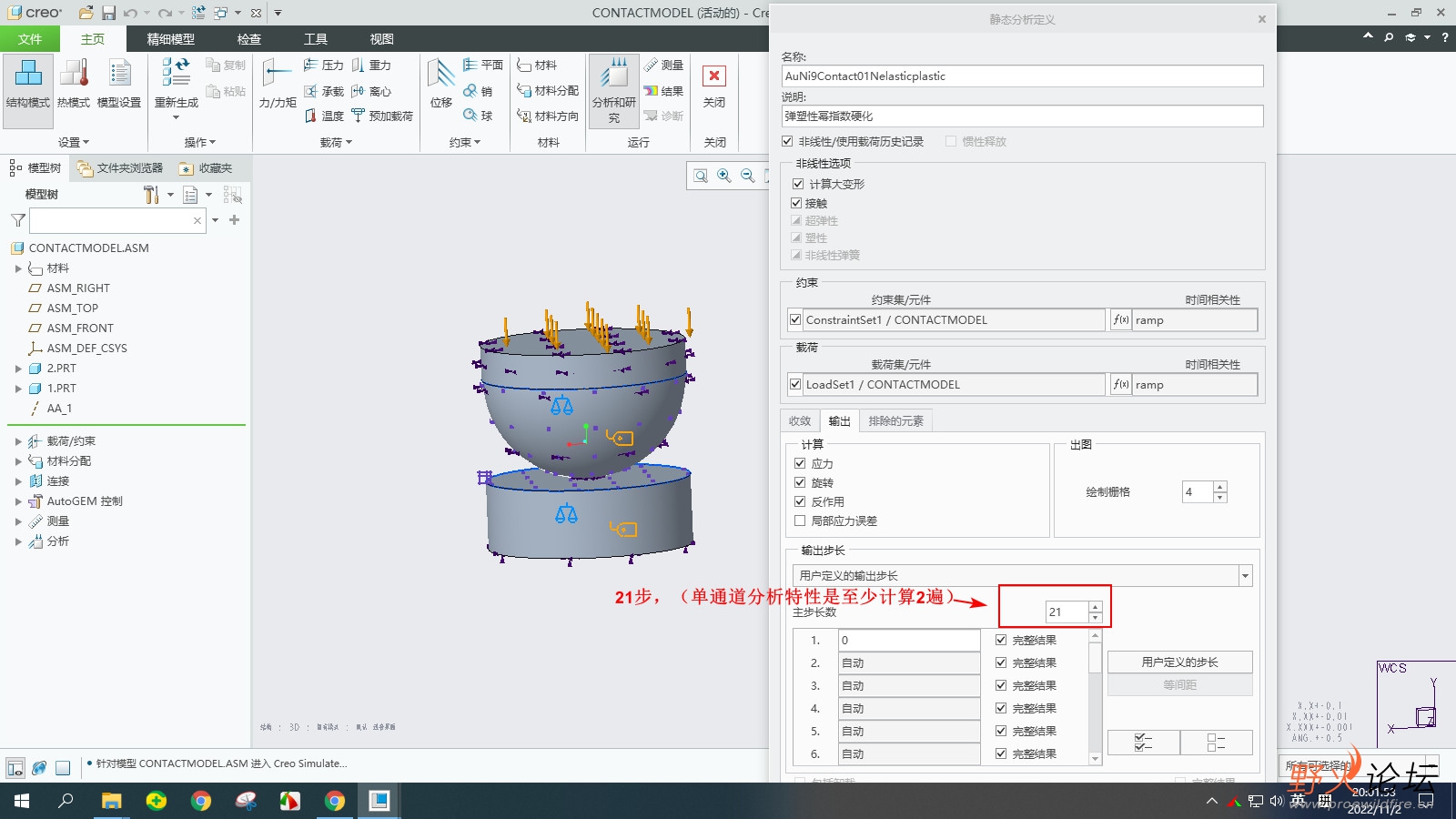Open 材料方向 material orientation

tap(548, 116)
